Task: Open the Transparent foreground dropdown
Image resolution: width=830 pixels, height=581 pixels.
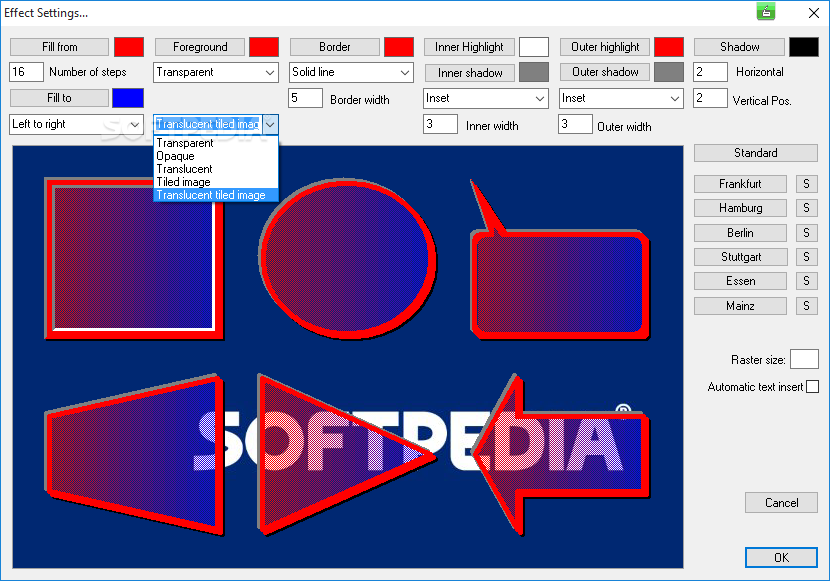Action: click(x=216, y=72)
